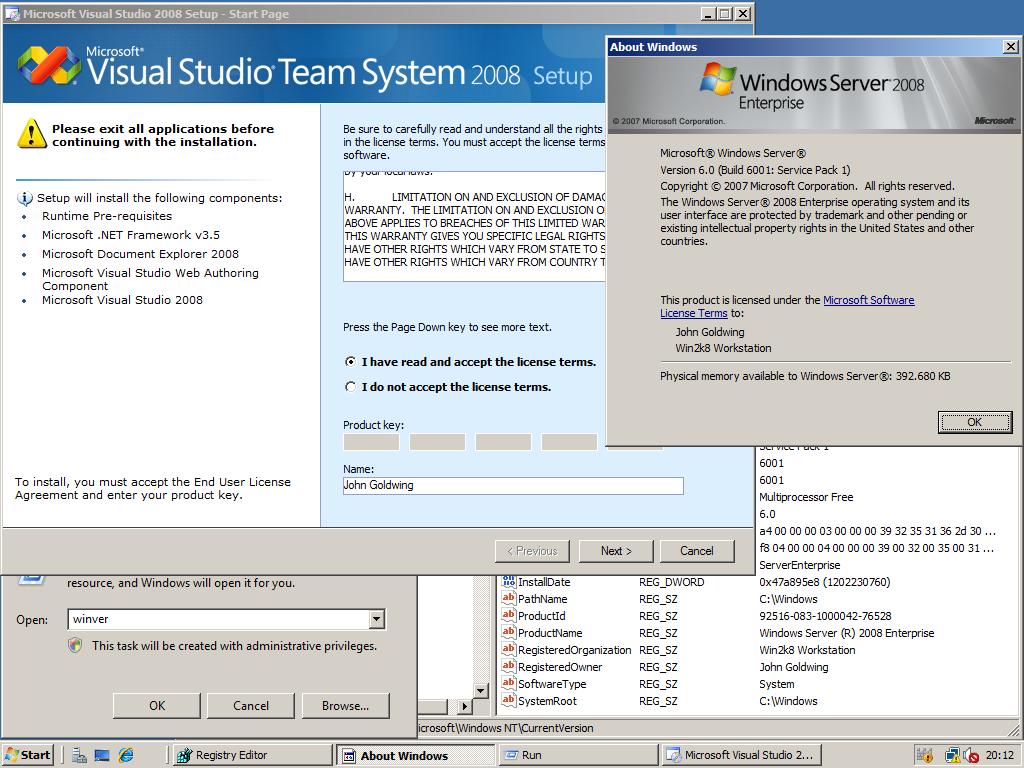Select RegisteredOrganization registry value icon

(508, 649)
